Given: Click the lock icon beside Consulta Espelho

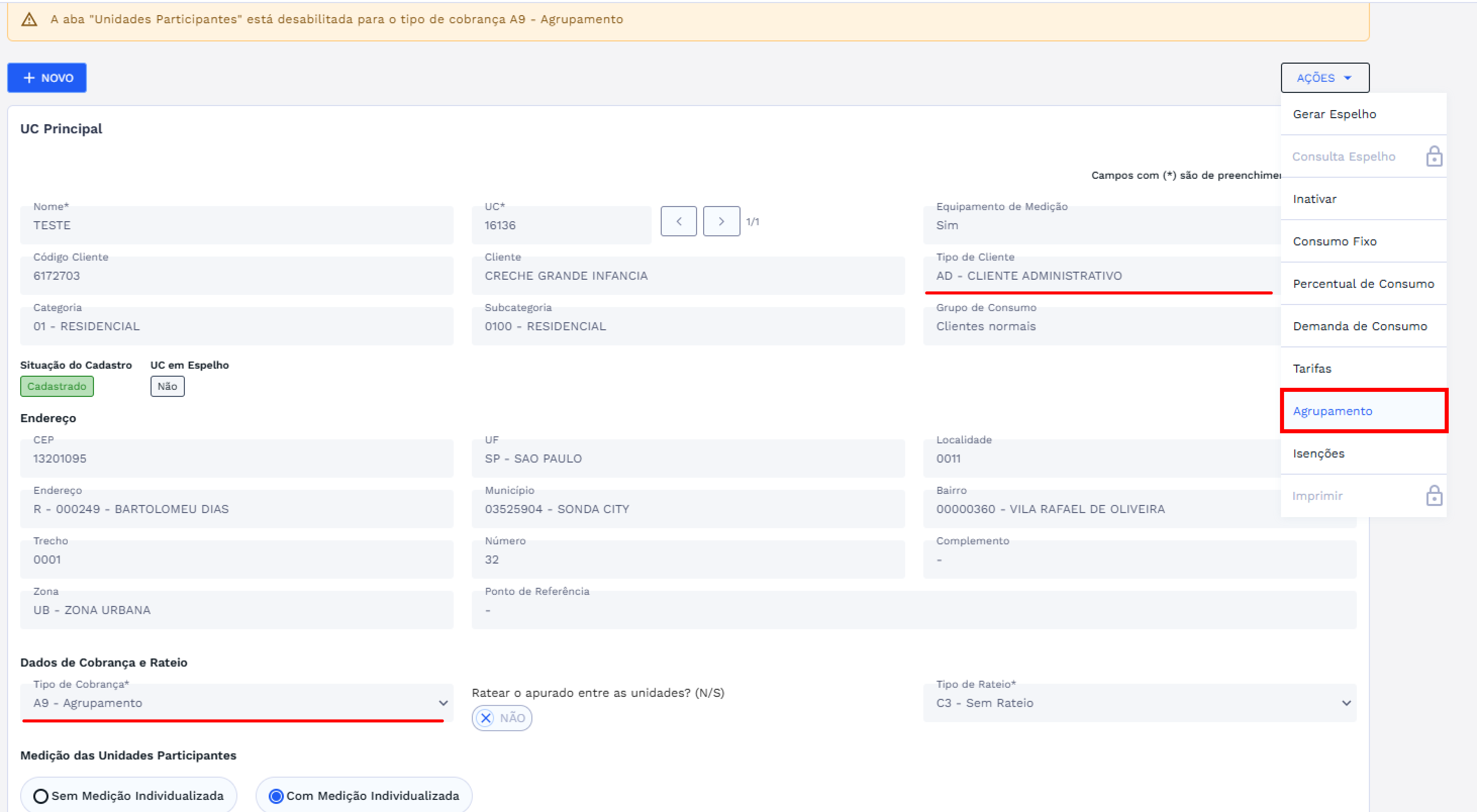Looking at the screenshot, I should click(x=1434, y=157).
